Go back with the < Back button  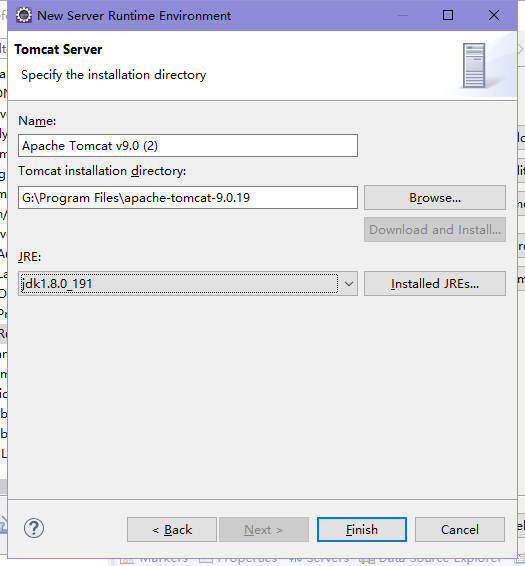[172, 530]
